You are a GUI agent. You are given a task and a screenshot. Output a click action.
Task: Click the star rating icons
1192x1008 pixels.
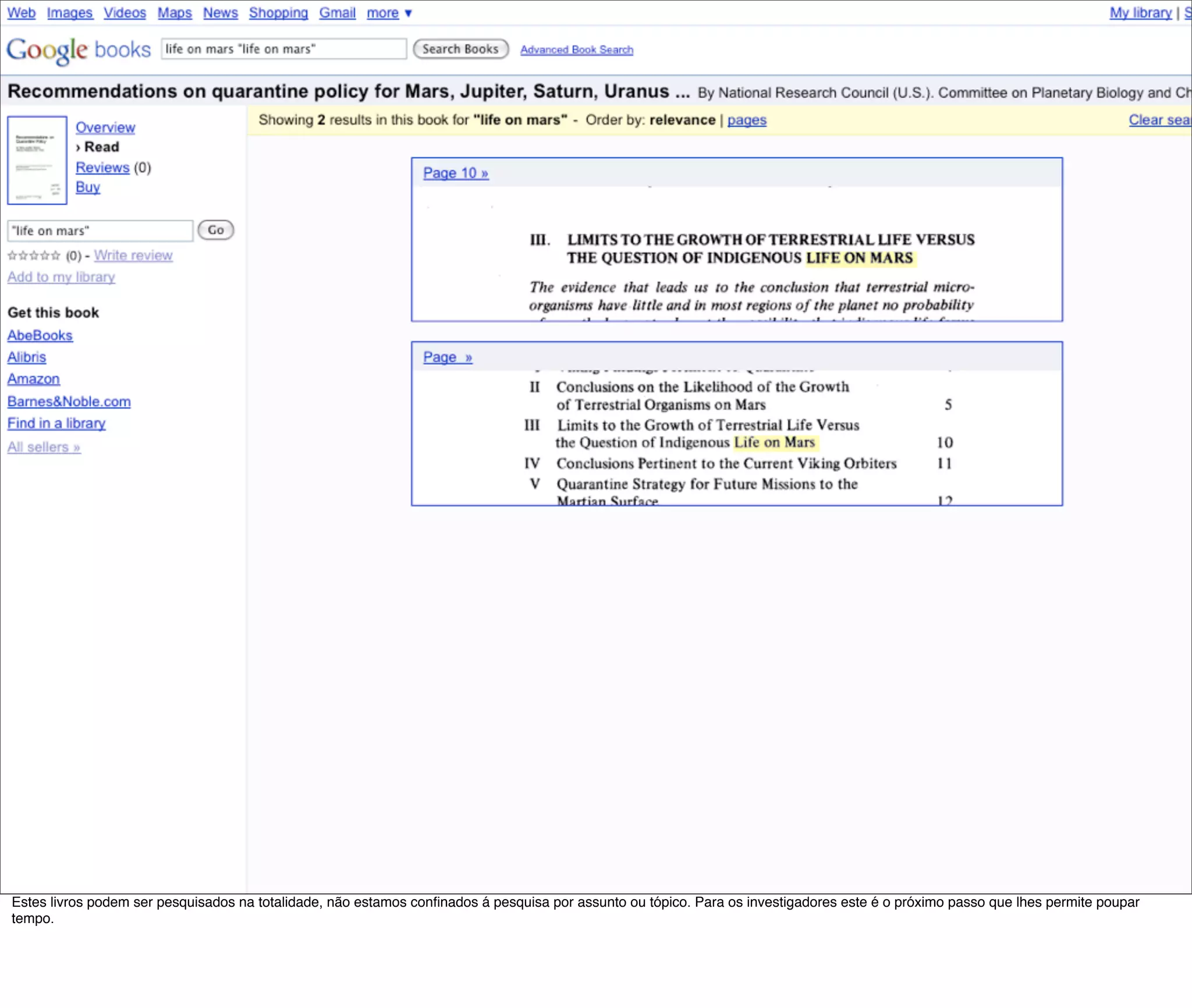click(x=34, y=255)
